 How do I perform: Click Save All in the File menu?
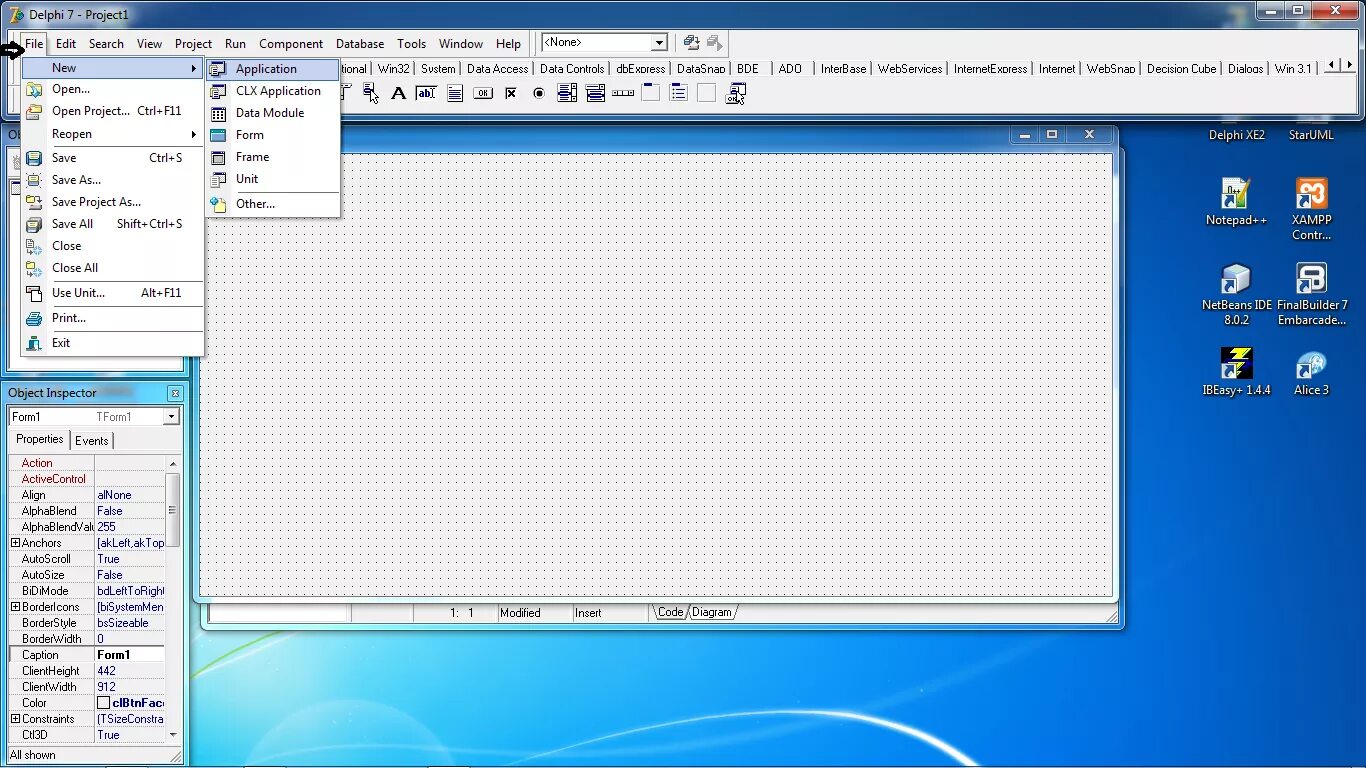pos(113,224)
